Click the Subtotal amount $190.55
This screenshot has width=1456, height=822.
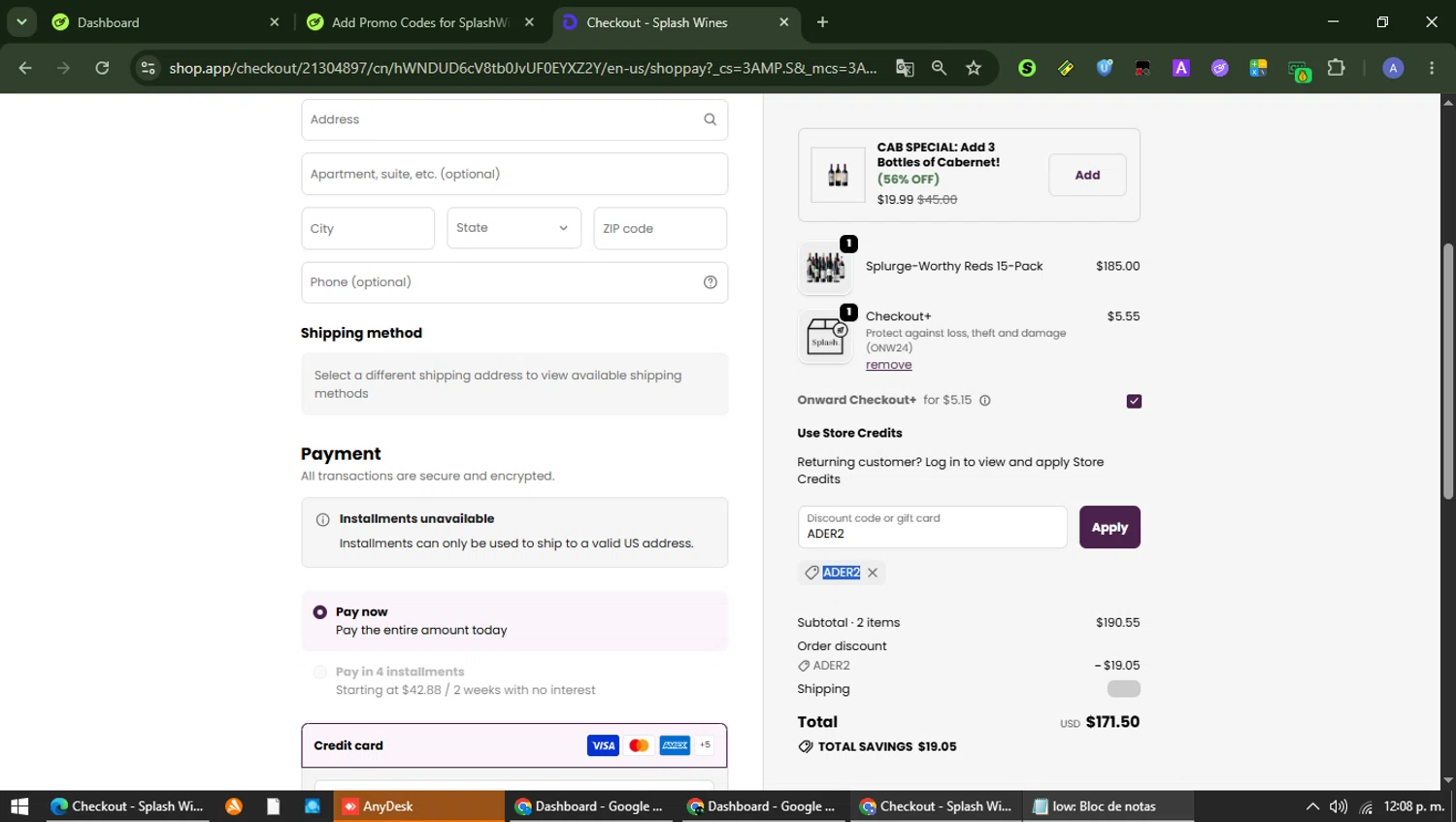point(1117,623)
